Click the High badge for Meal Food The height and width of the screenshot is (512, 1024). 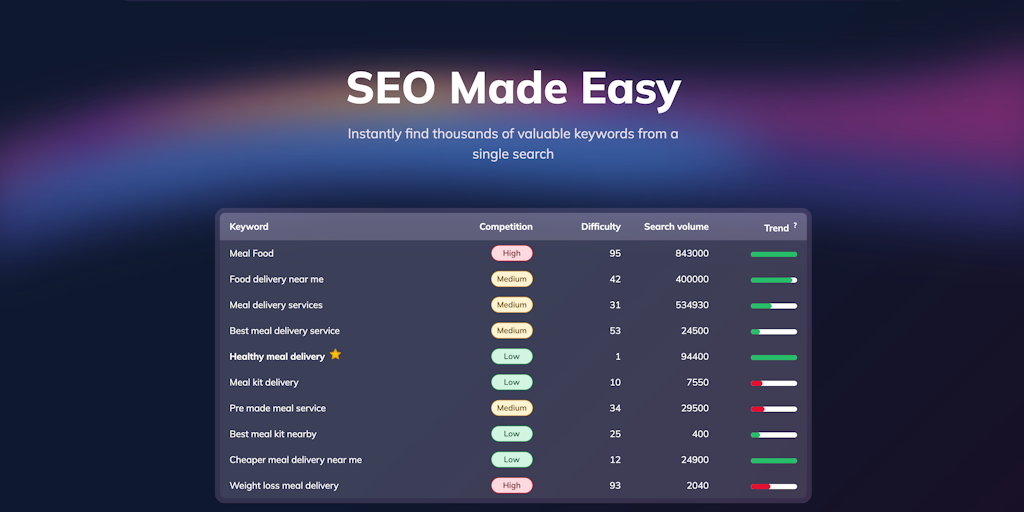pos(512,253)
